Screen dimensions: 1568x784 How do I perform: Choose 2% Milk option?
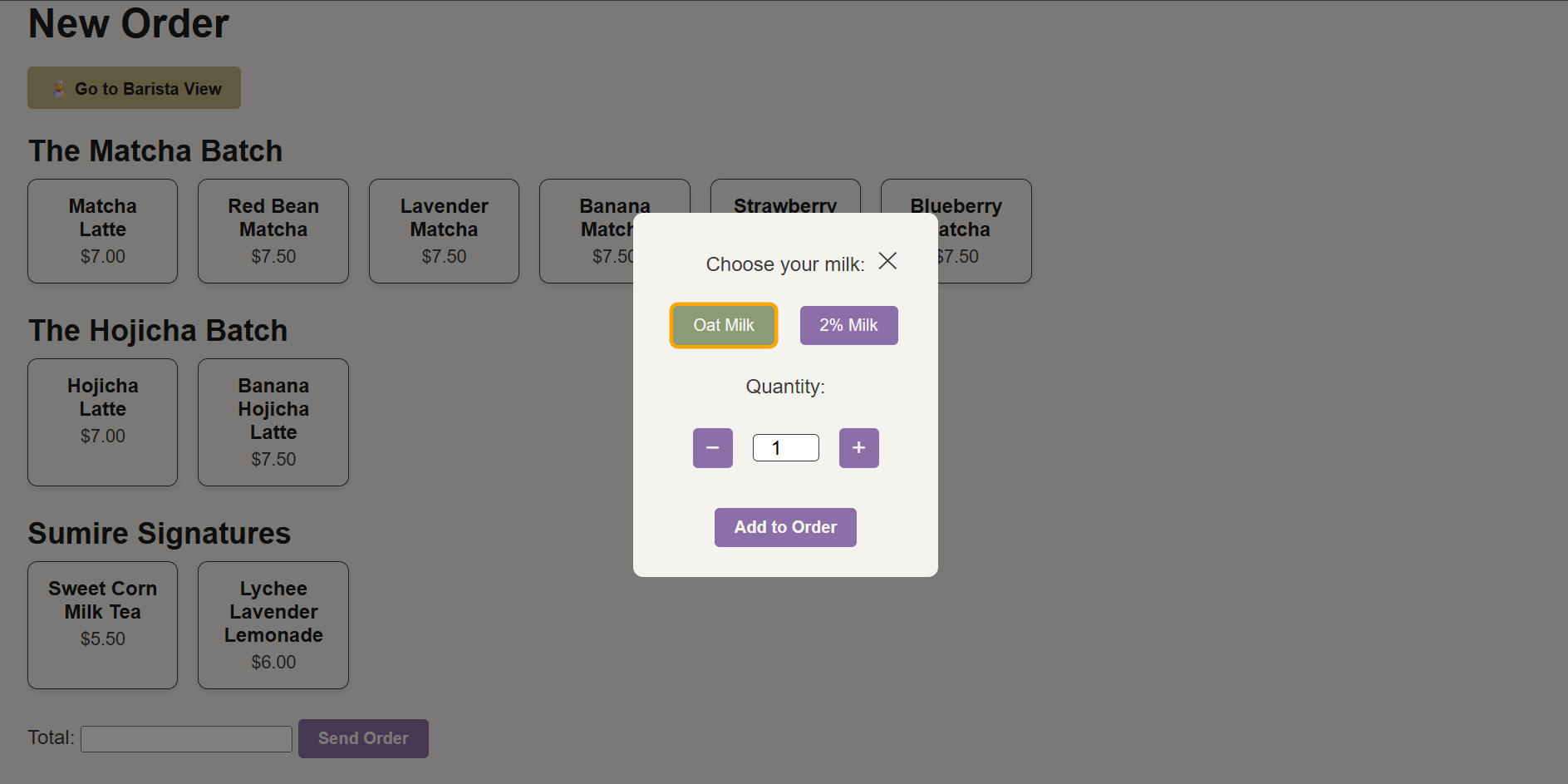848,325
